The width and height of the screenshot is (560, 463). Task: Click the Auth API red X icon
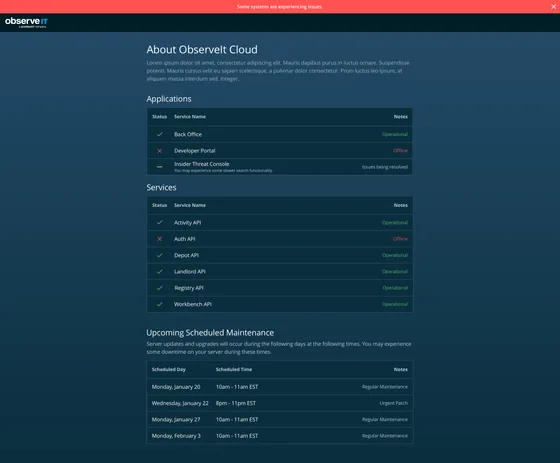160,239
